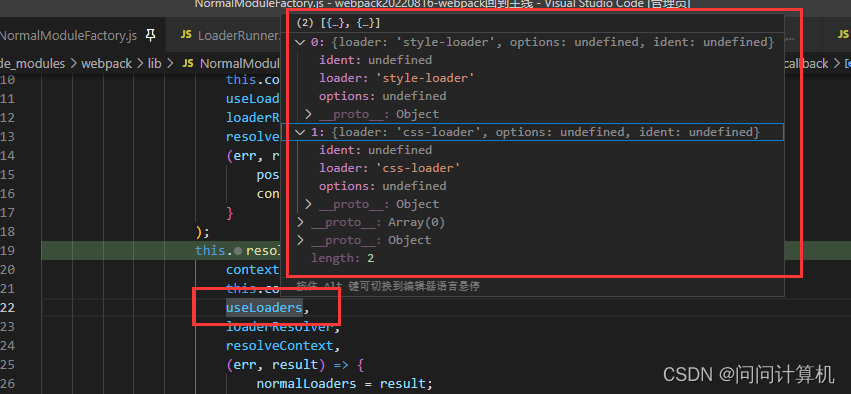Switch to the NormalModuleFactory.js editor tab
This screenshot has width=851, height=394.
68,36
